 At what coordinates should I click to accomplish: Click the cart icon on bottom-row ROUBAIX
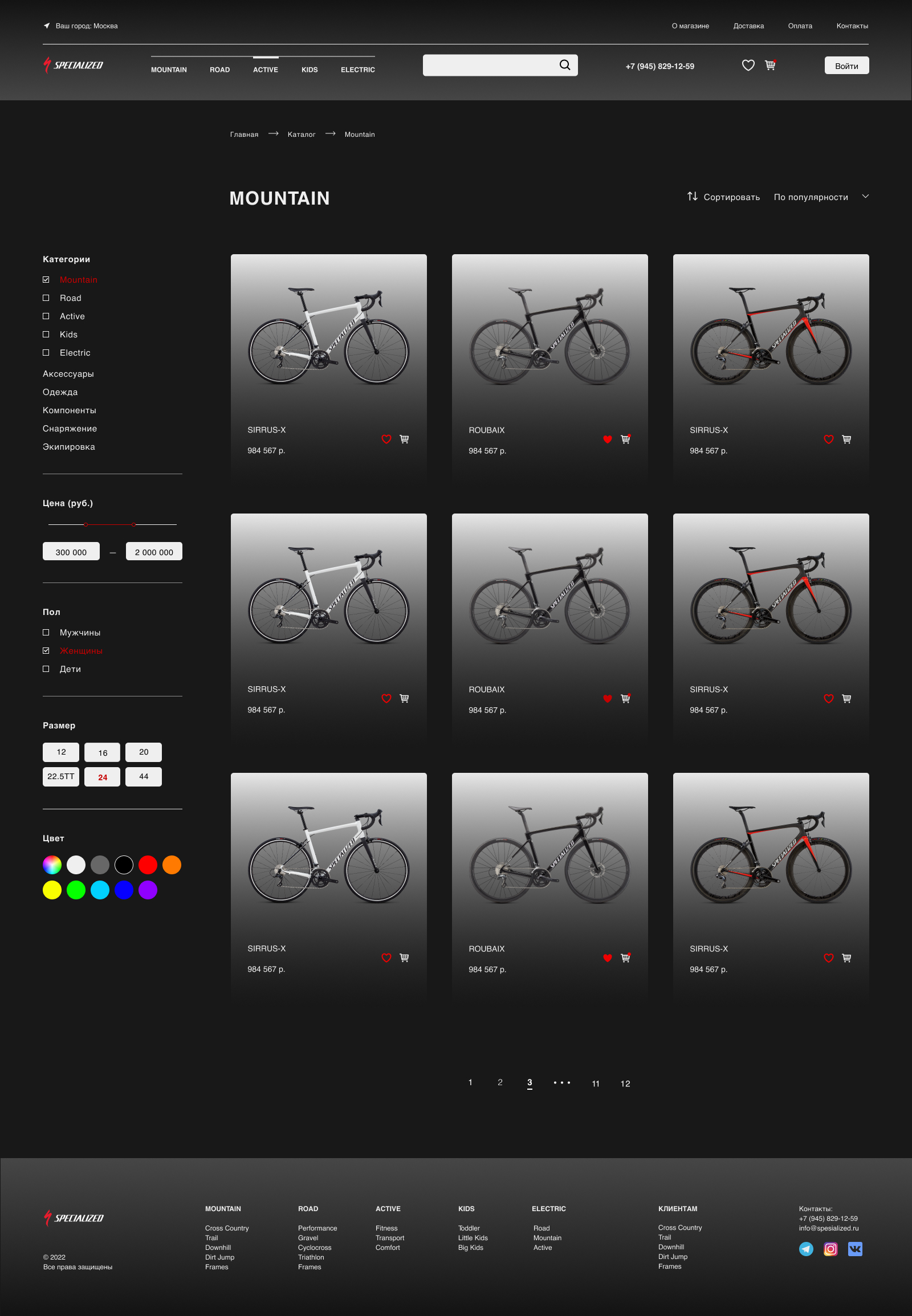[626, 958]
